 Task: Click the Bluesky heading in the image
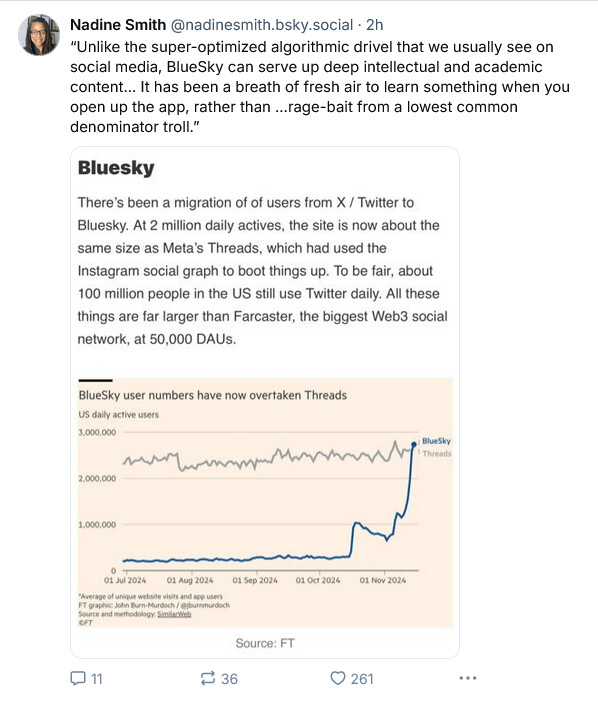pos(116,168)
